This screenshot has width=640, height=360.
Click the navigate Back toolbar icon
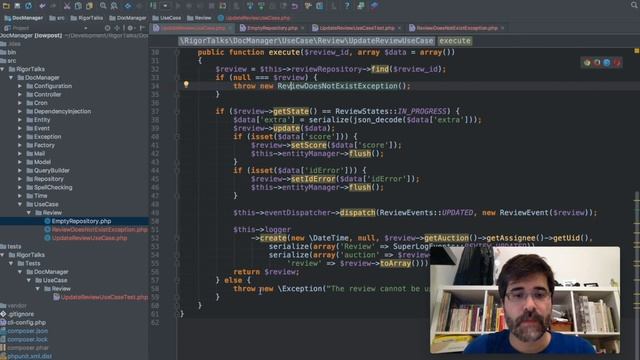[x=128, y=6]
